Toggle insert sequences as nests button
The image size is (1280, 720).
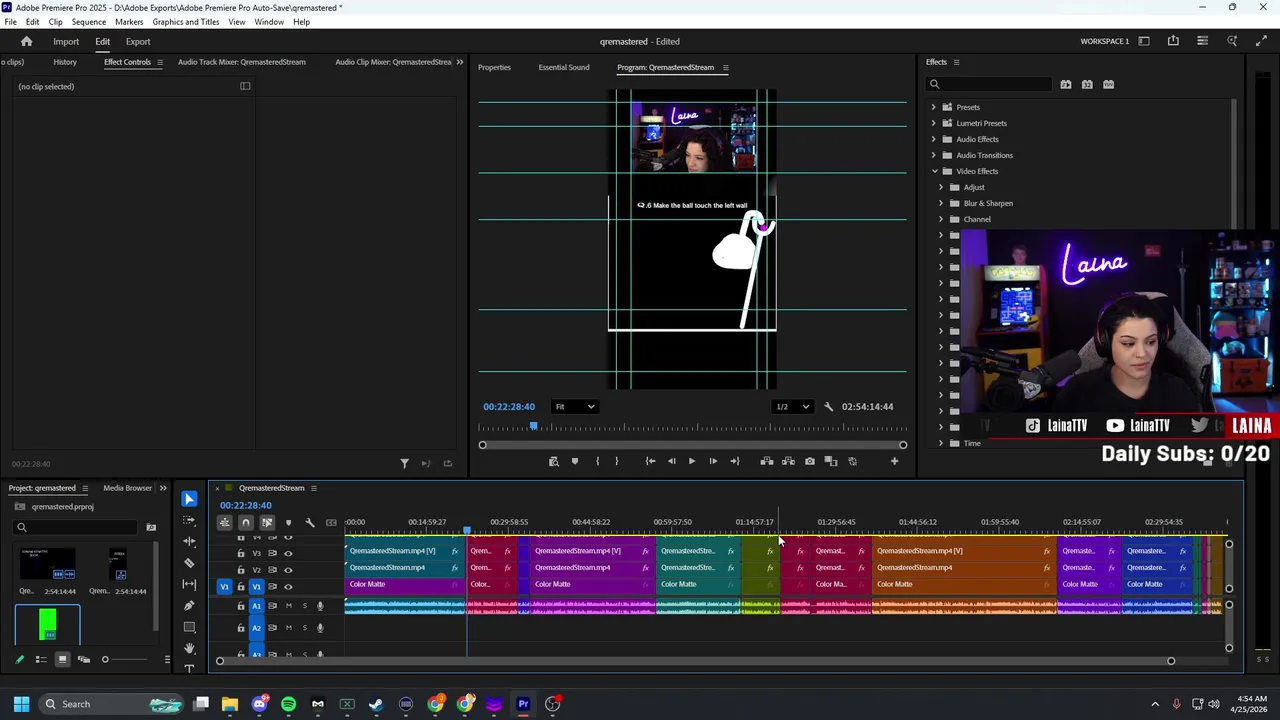[225, 522]
